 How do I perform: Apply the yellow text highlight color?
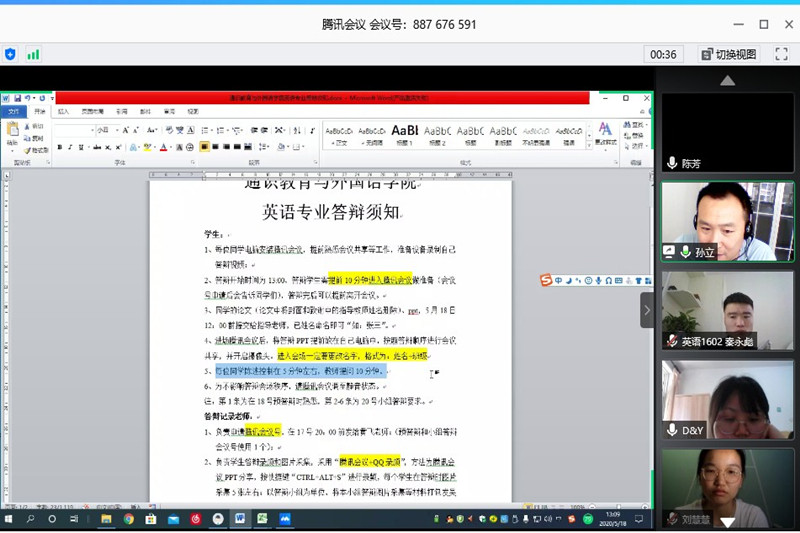click(147, 147)
